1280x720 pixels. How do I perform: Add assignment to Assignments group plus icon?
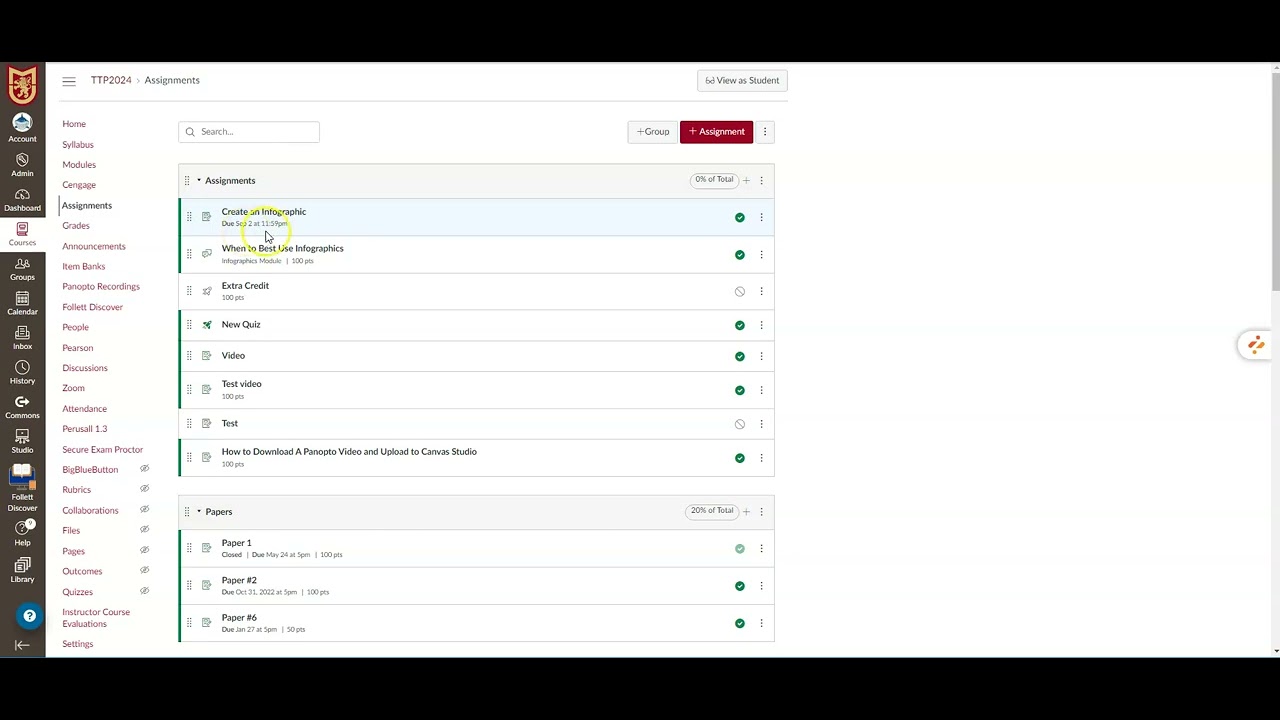point(745,181)
